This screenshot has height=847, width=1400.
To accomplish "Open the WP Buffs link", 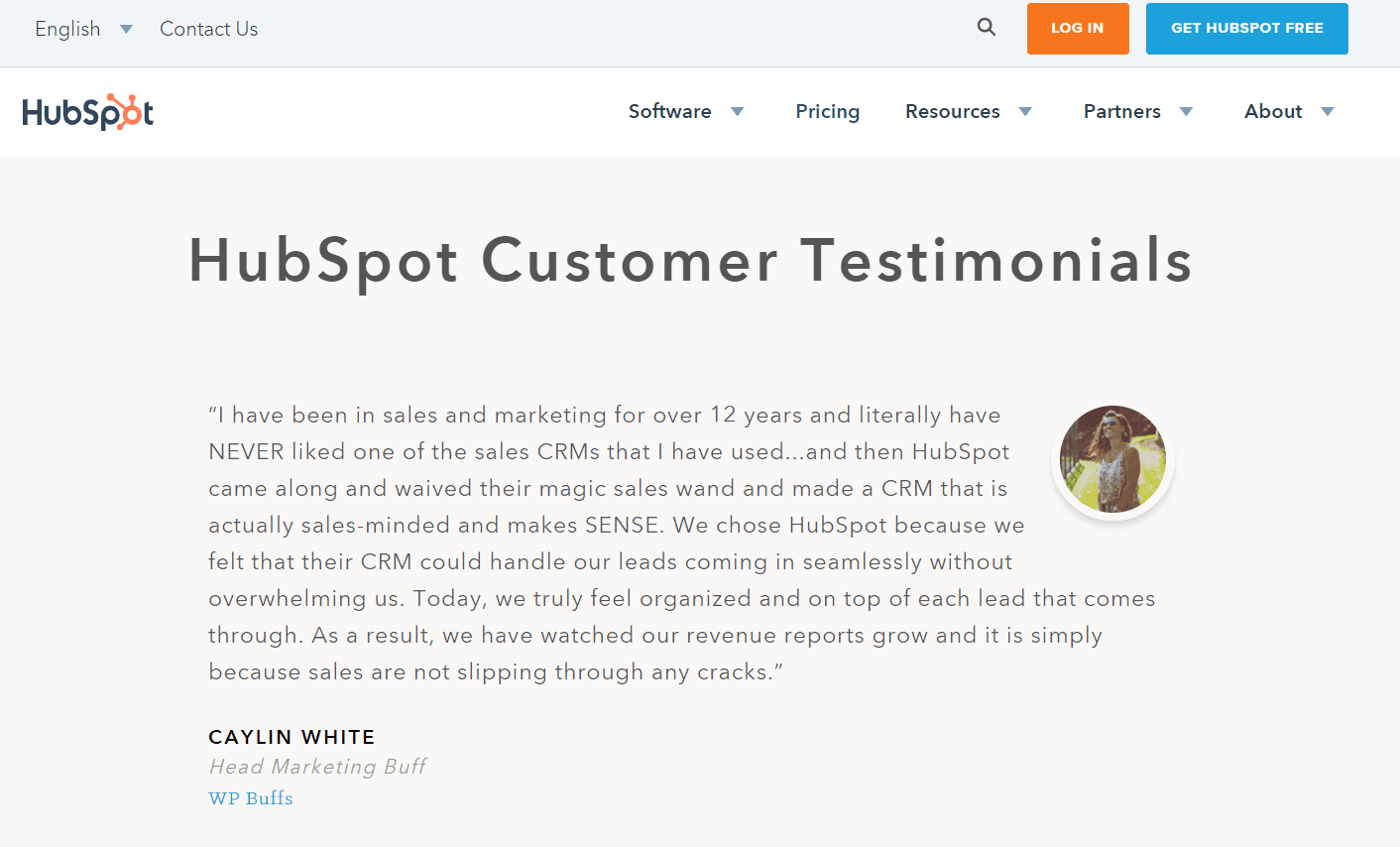I will (250, 797).
